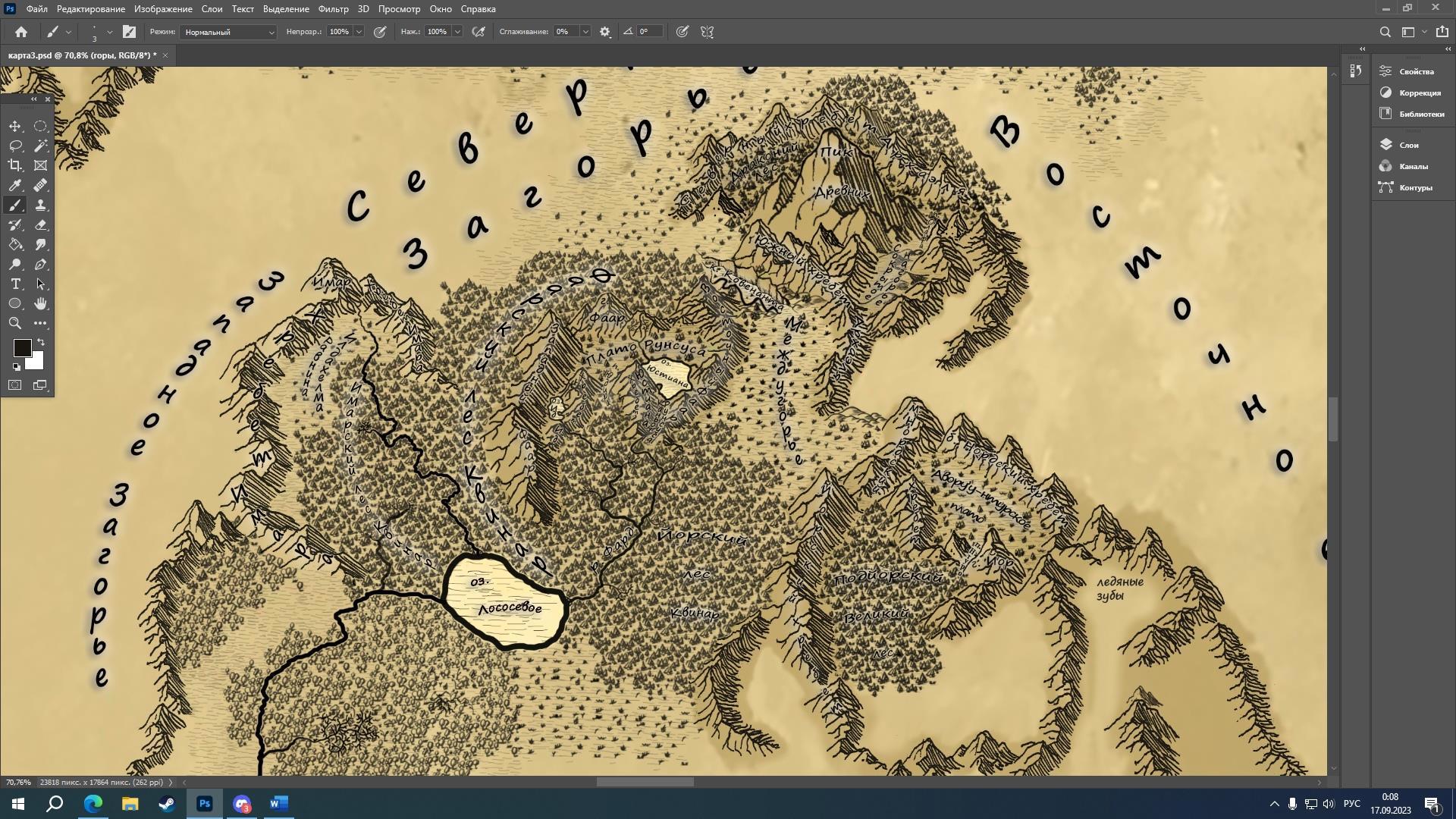Open the Фильтр menu
1456x819 pixels.
point(333,9)
